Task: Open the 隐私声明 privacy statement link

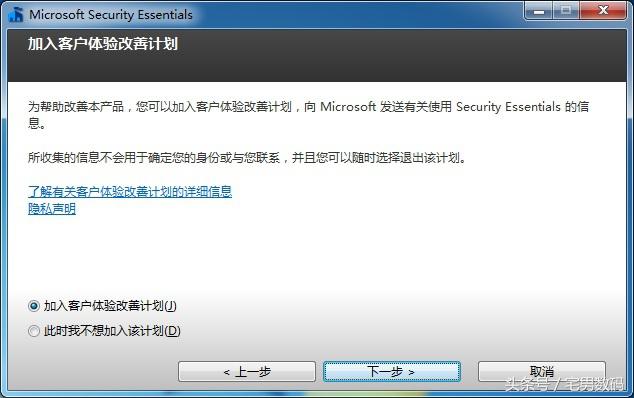Action: (52, 209)
